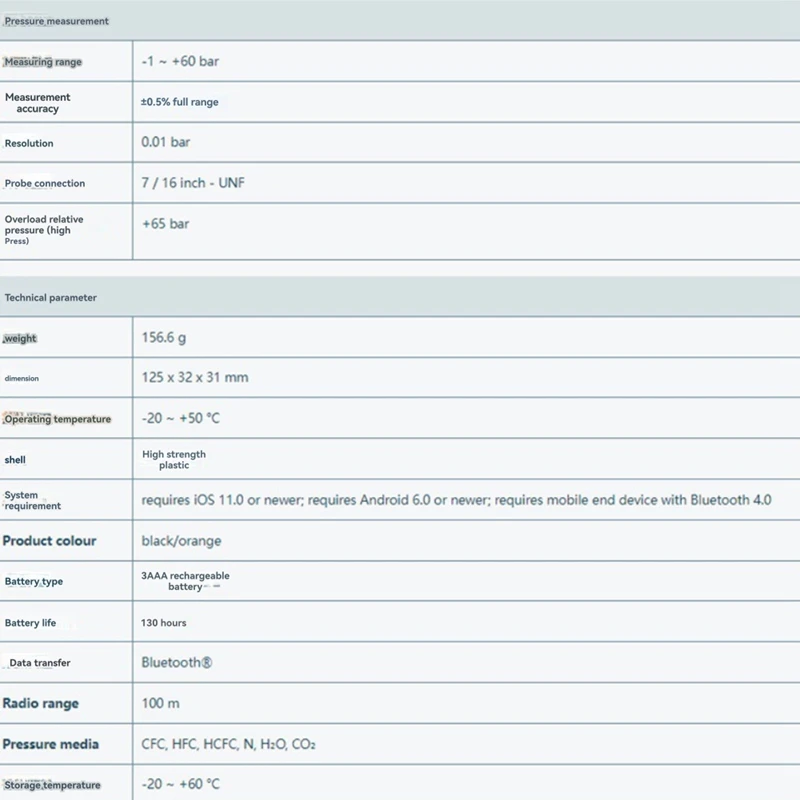Screen dimensions: 800x800
Task: Click the 130 hours battery life value
Action: point(164,623)
